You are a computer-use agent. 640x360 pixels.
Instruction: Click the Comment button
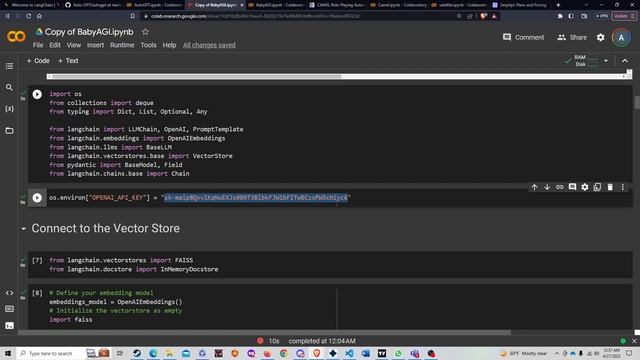523,37
